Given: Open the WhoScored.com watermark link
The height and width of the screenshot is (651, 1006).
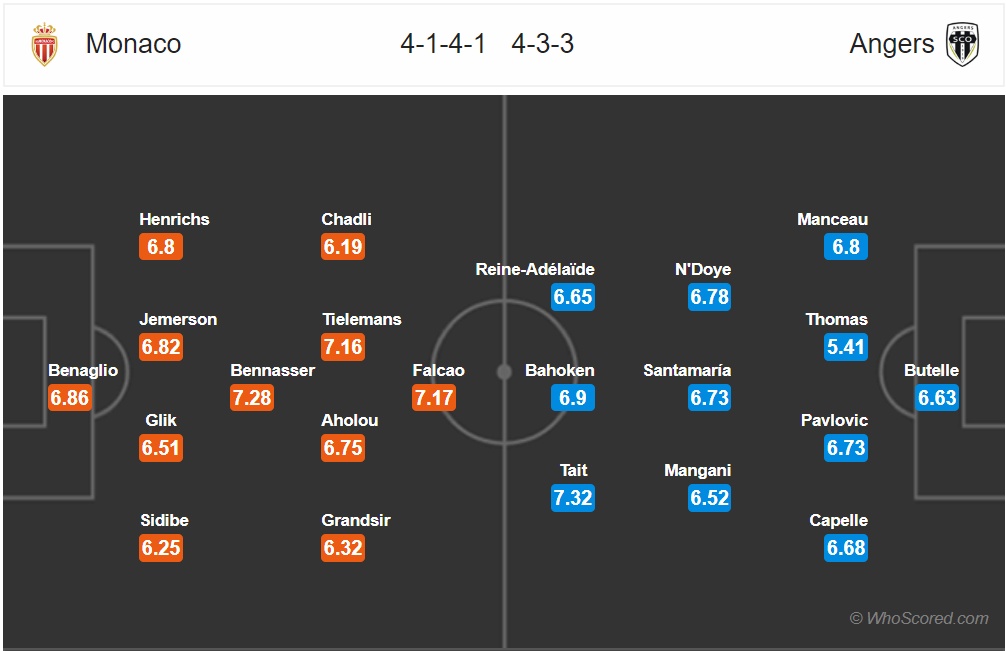Looking at the screenshot, I should (x=919, y=618).
